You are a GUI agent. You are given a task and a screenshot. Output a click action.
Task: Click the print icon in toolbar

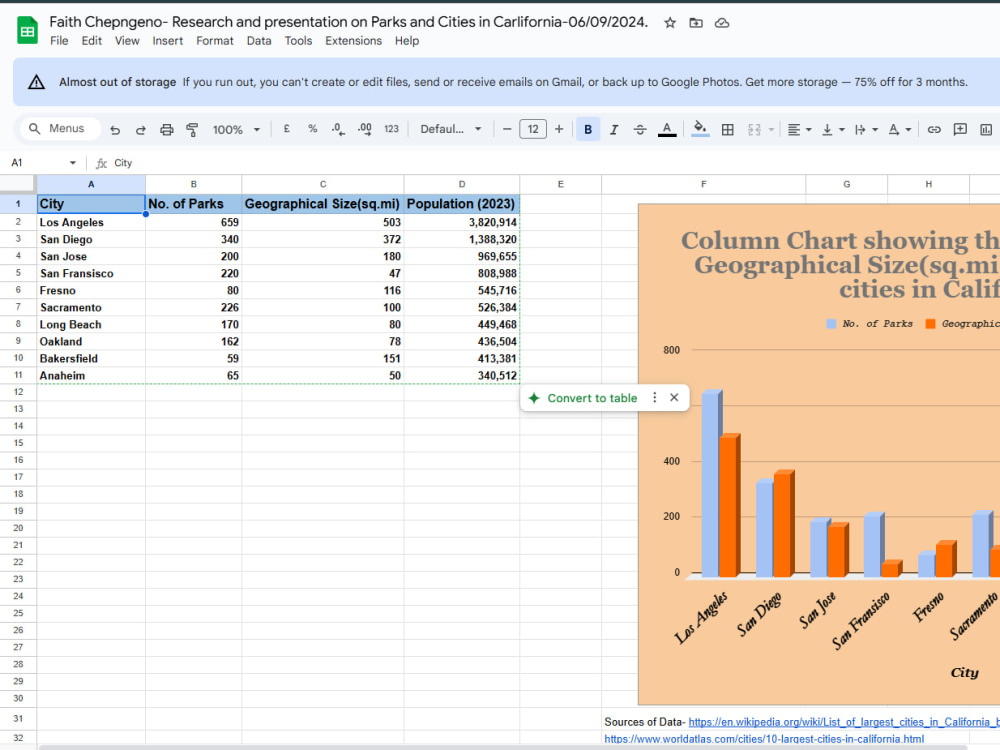tap(166, 129)
